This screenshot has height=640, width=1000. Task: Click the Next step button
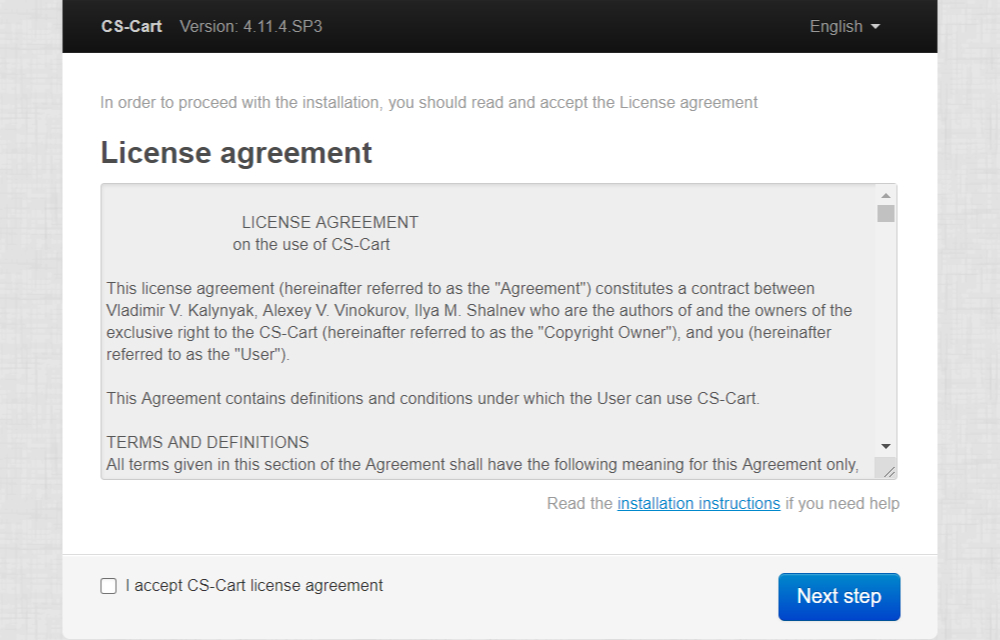839,597
